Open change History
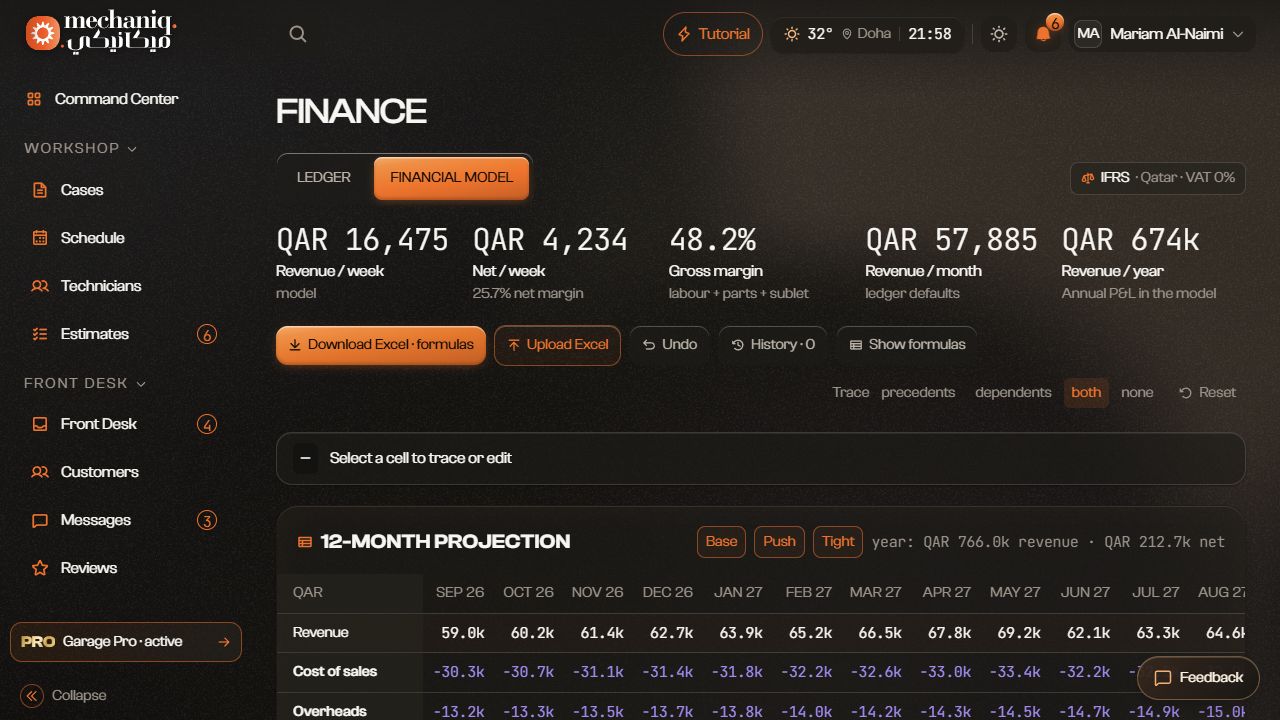Screen dimensions: 1280x720 click(x=773, y=345)
